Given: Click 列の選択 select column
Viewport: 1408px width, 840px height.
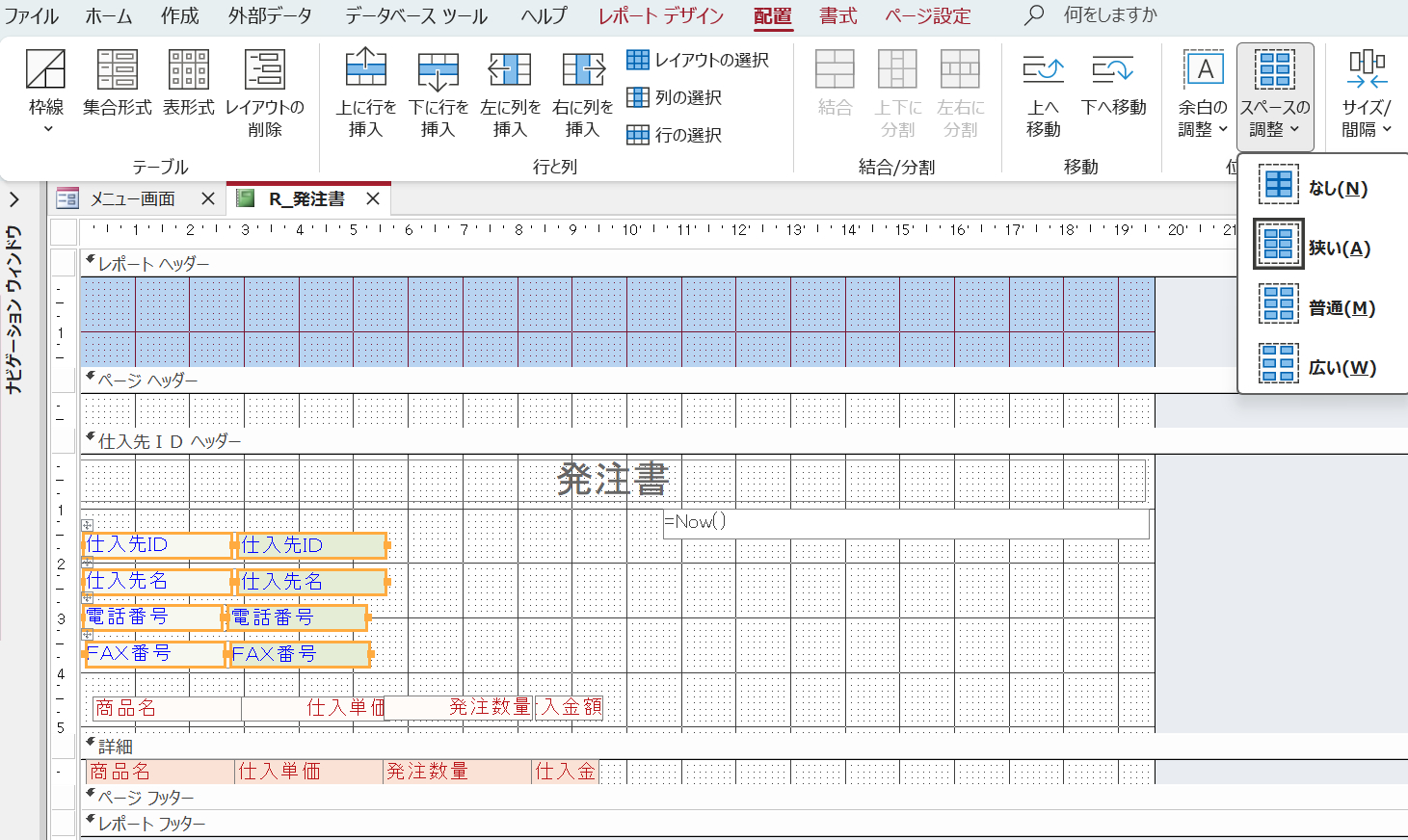Looking at the screenshot, I should pos(675,97).
